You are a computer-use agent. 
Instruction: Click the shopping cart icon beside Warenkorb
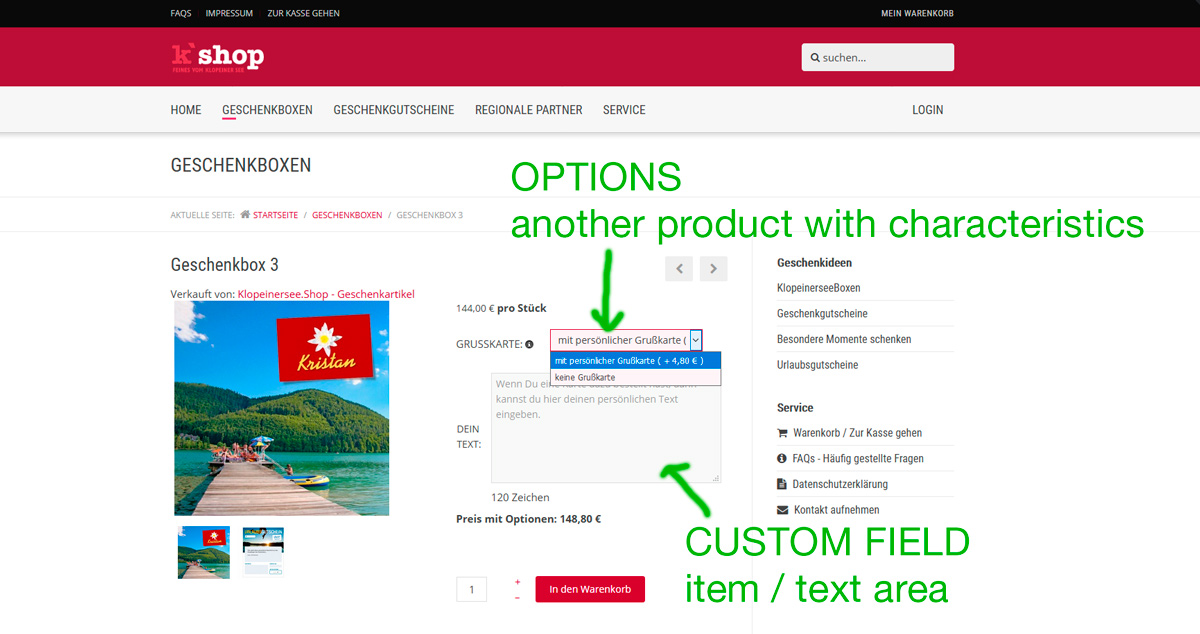pyautogui.click(x=782, y=433)
